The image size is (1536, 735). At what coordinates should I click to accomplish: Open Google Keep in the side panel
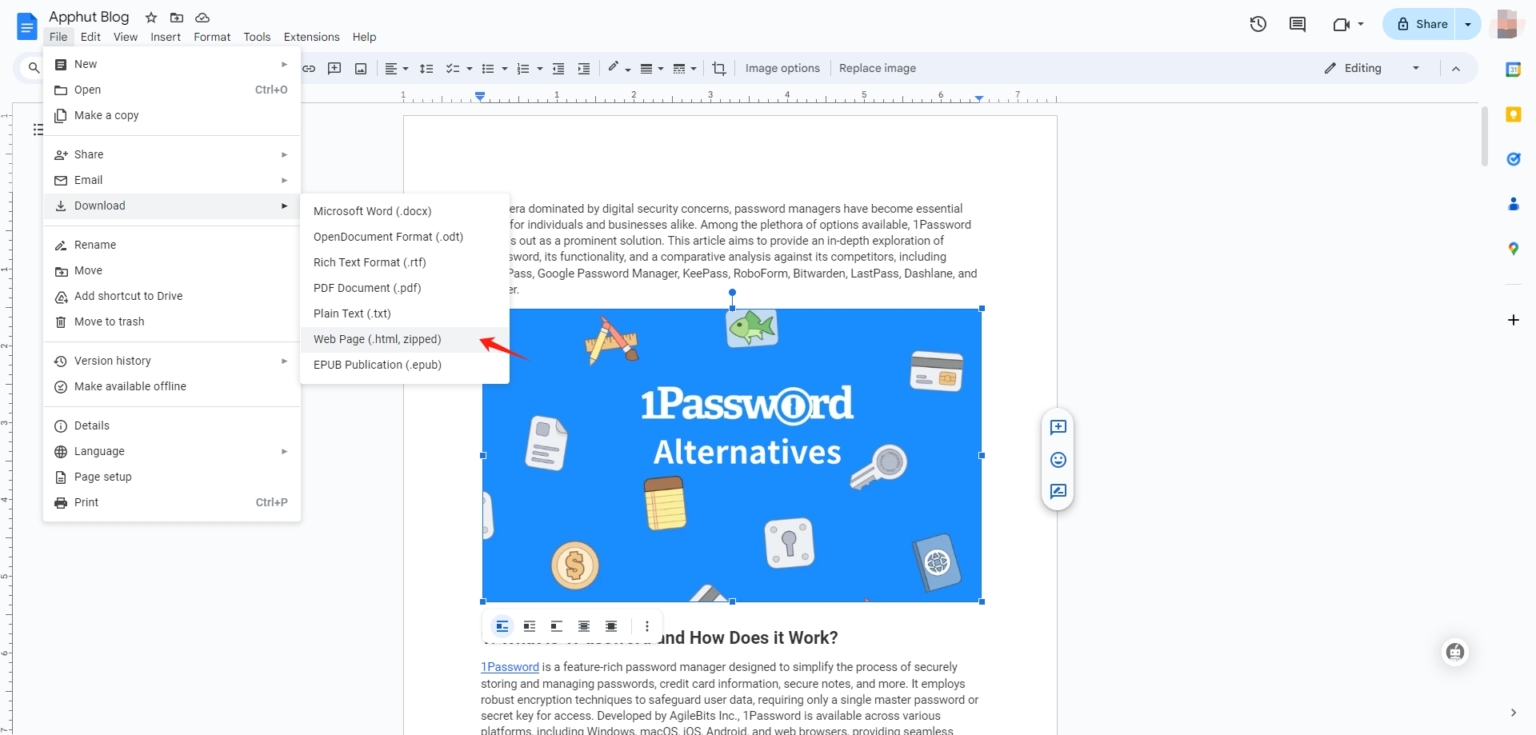pyautogui.click(x=1513, y=113)
